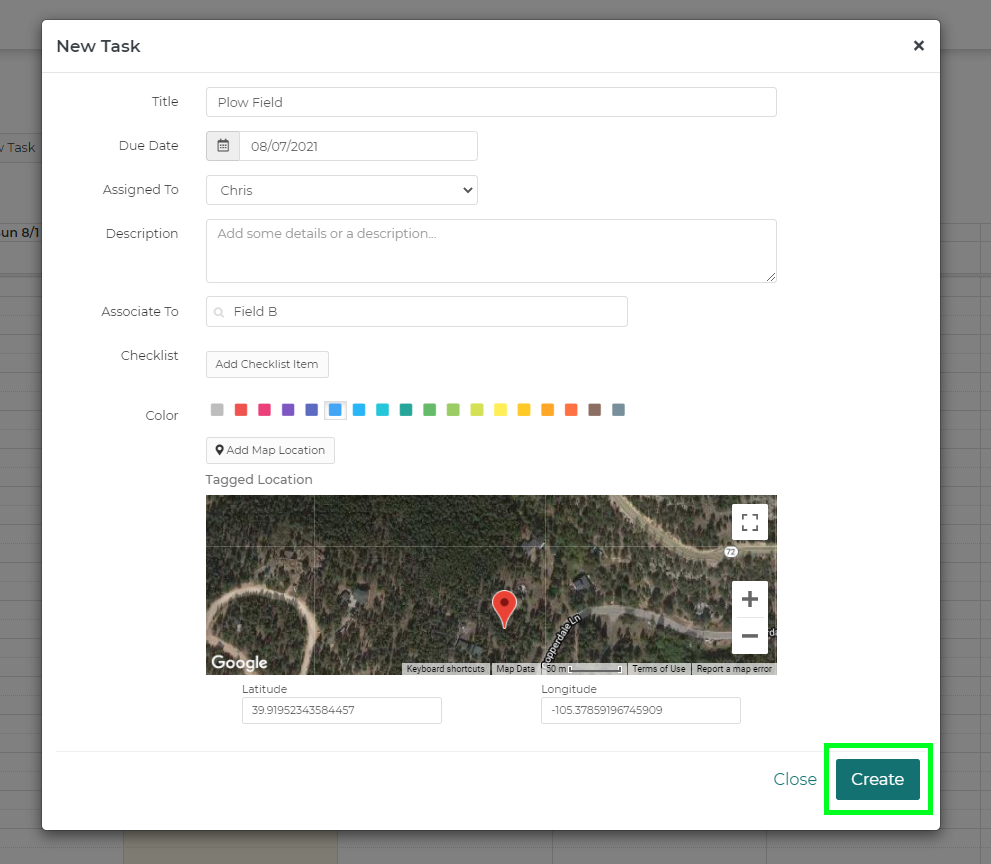This screenshot has width=991, height=864.
Task: Select the light blue color swatch
Action: (359, 410)
